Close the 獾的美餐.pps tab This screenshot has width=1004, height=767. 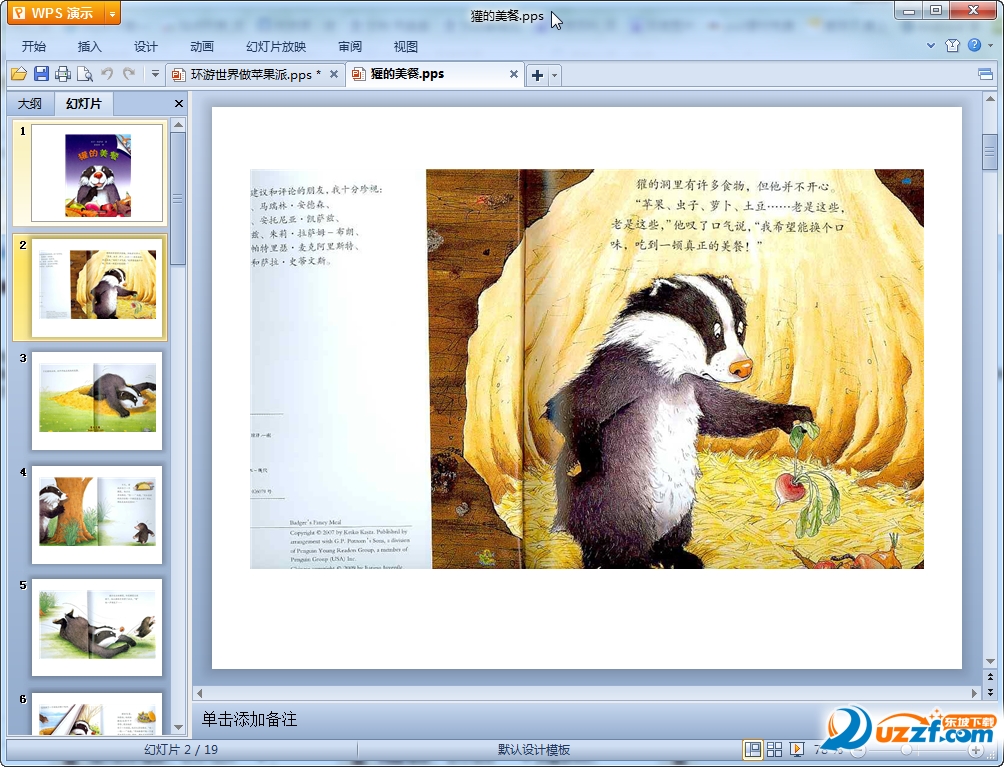coord(514,74)
